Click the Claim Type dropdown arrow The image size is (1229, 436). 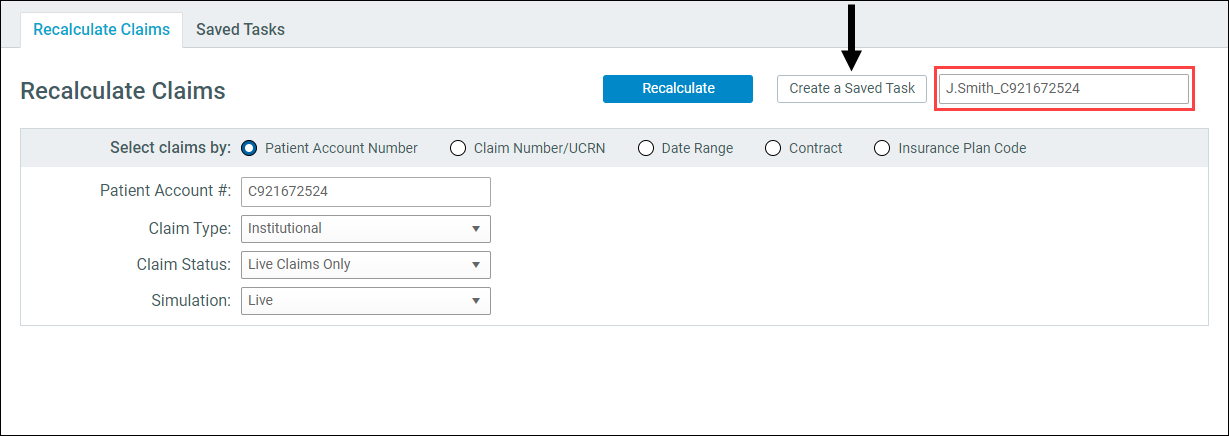476,229
